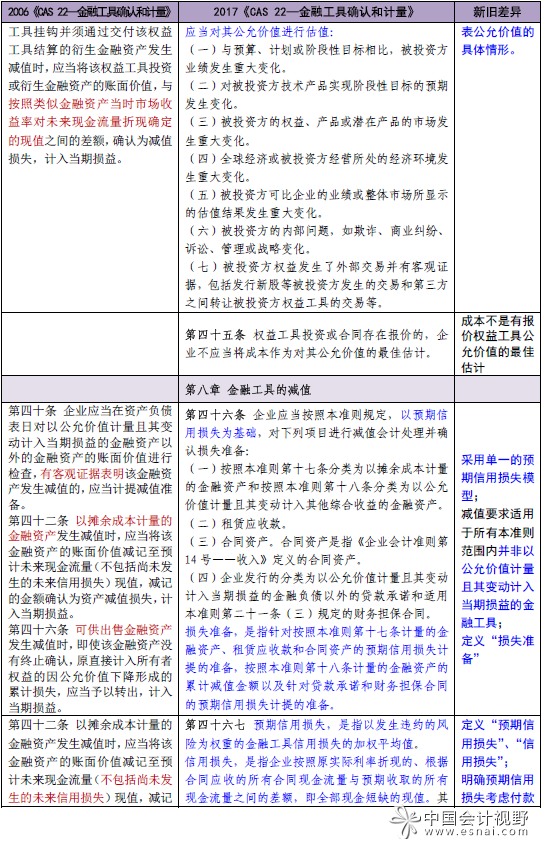This screenshot has width=542, height=844.
Task: Select the note "明确预期信用损失考虑付款"
Action: [497, 789]
